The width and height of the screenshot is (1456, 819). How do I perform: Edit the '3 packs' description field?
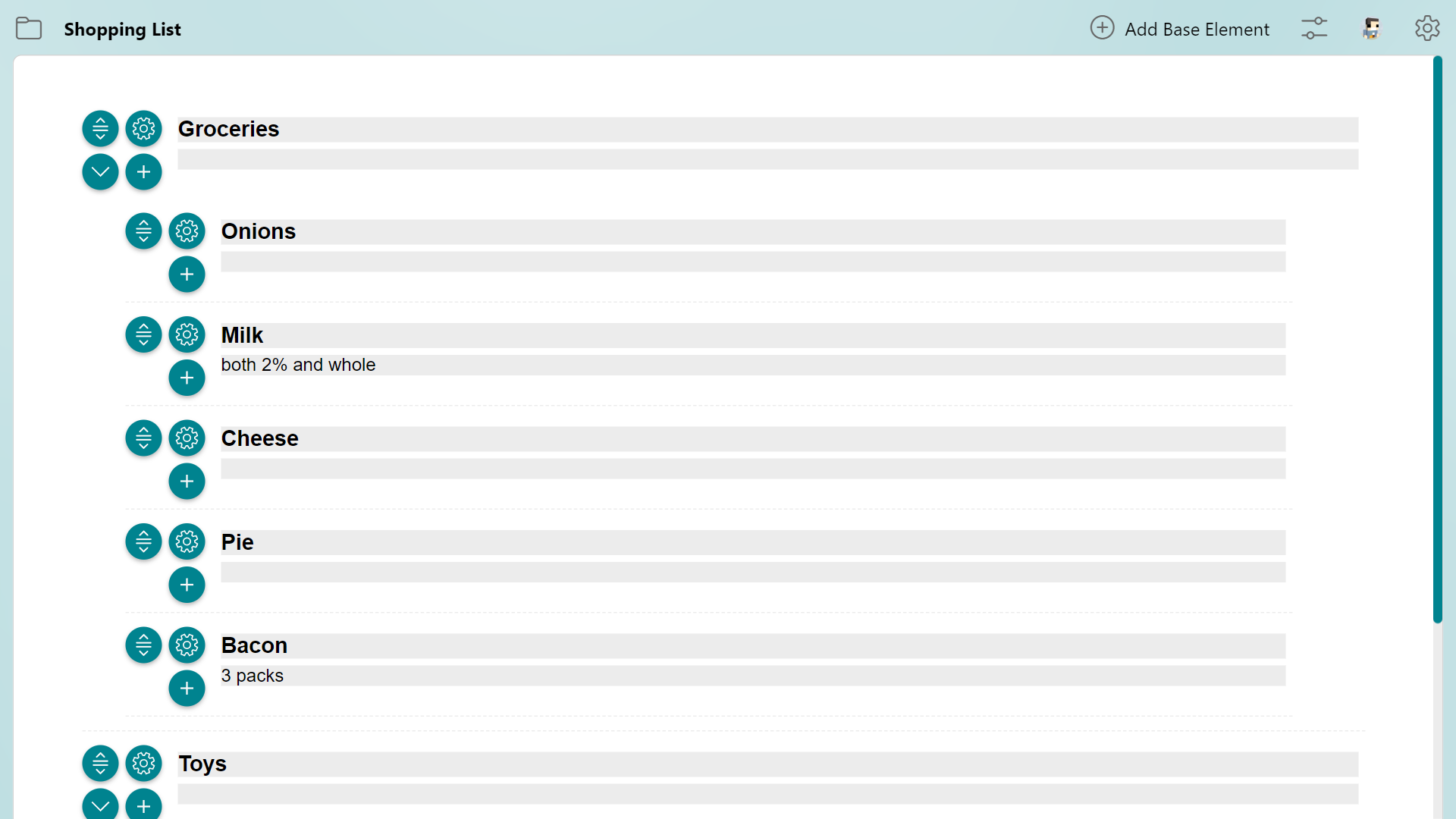[753, 676]
